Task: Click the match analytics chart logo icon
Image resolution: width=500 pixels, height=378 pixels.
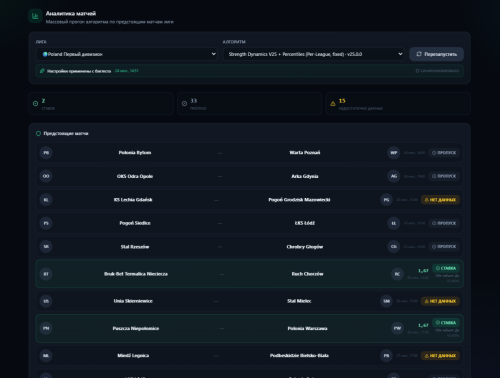Action: 35,16
